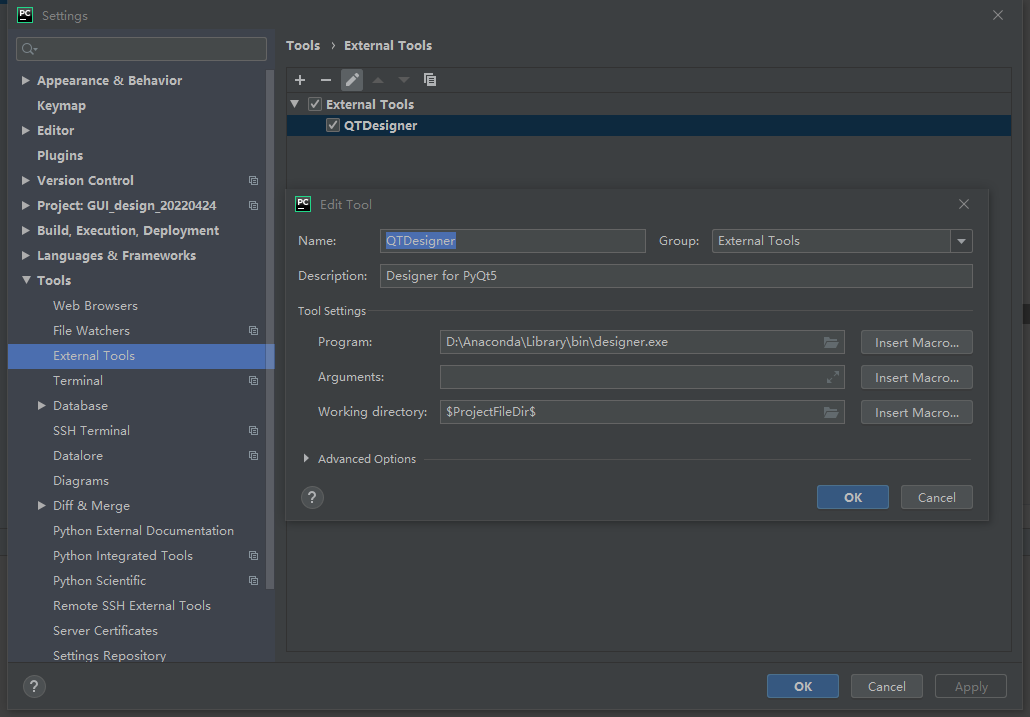Remove selected tool with minus icon
Image resolution: width=1030 pixels, height=717 pixels.
[326, 80]
